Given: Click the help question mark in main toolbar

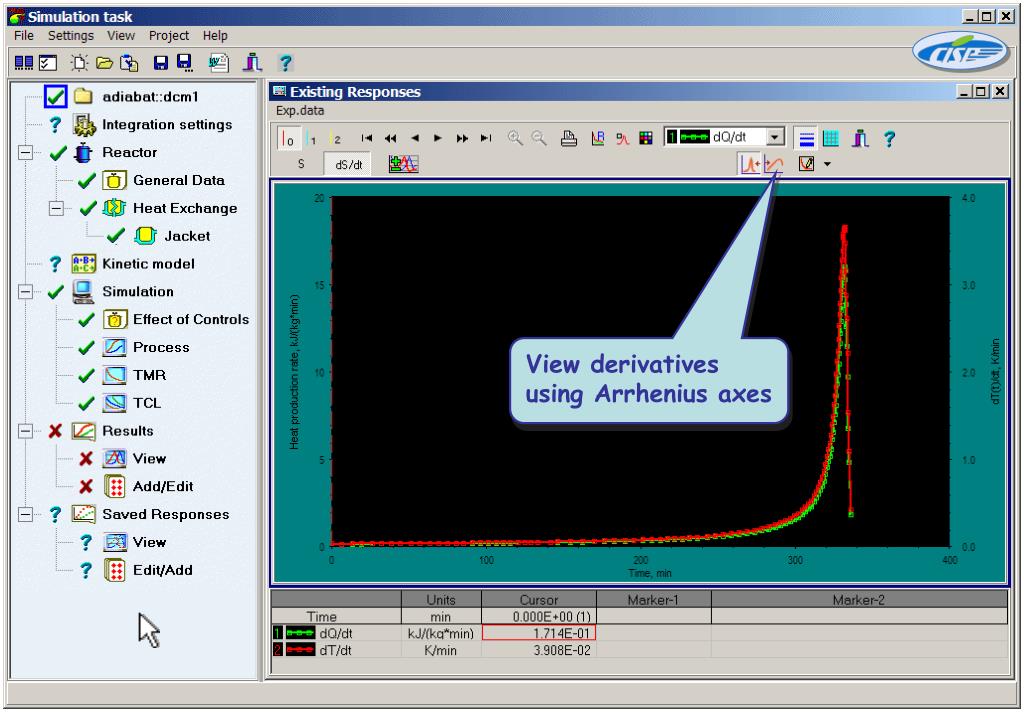Looking at the screenshot, I should pyautogui.click(x=285, y=63).
